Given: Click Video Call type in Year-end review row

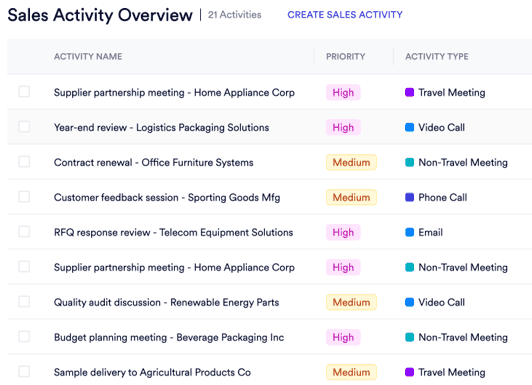Looking at the screenshot, I should [x=441, y=128].
